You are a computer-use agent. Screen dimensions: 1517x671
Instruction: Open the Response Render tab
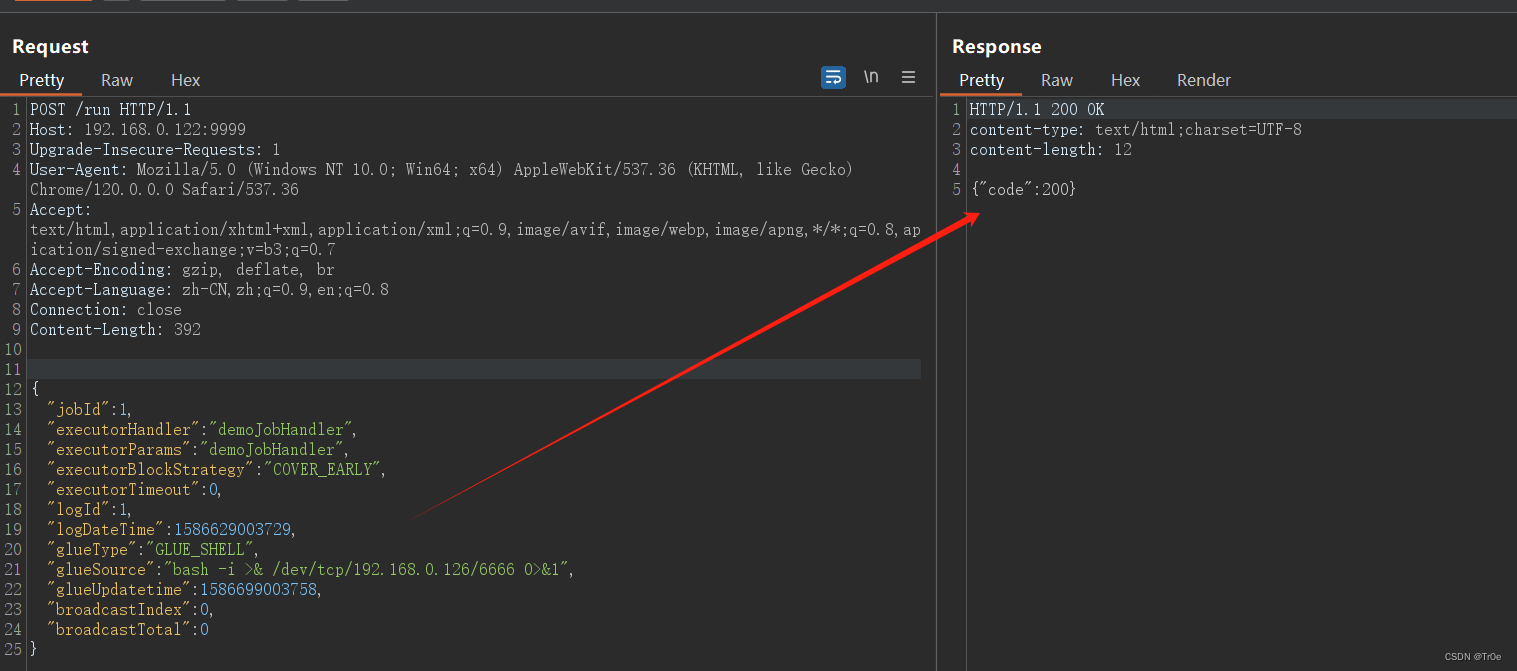pos(1203,80)
